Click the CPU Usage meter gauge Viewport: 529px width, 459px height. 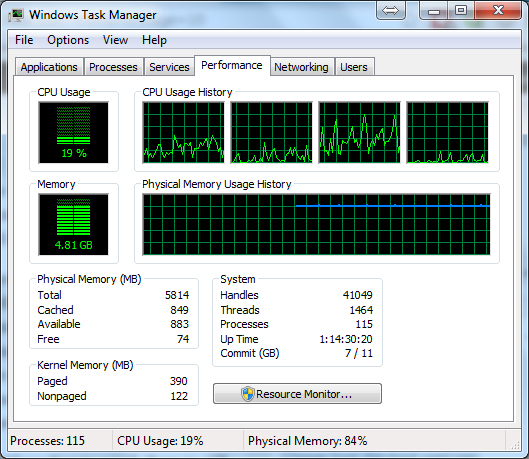[x=74, y=133]
